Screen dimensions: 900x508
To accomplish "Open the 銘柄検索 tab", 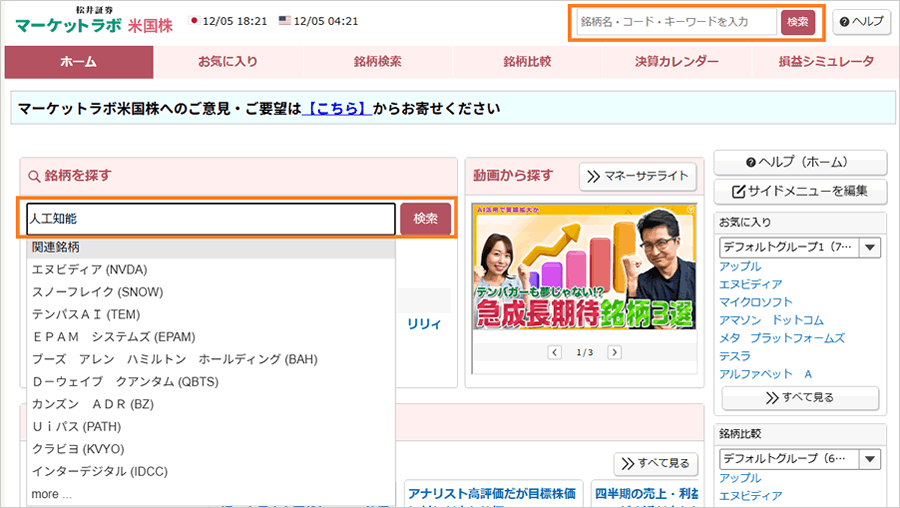I will [378, 62].
